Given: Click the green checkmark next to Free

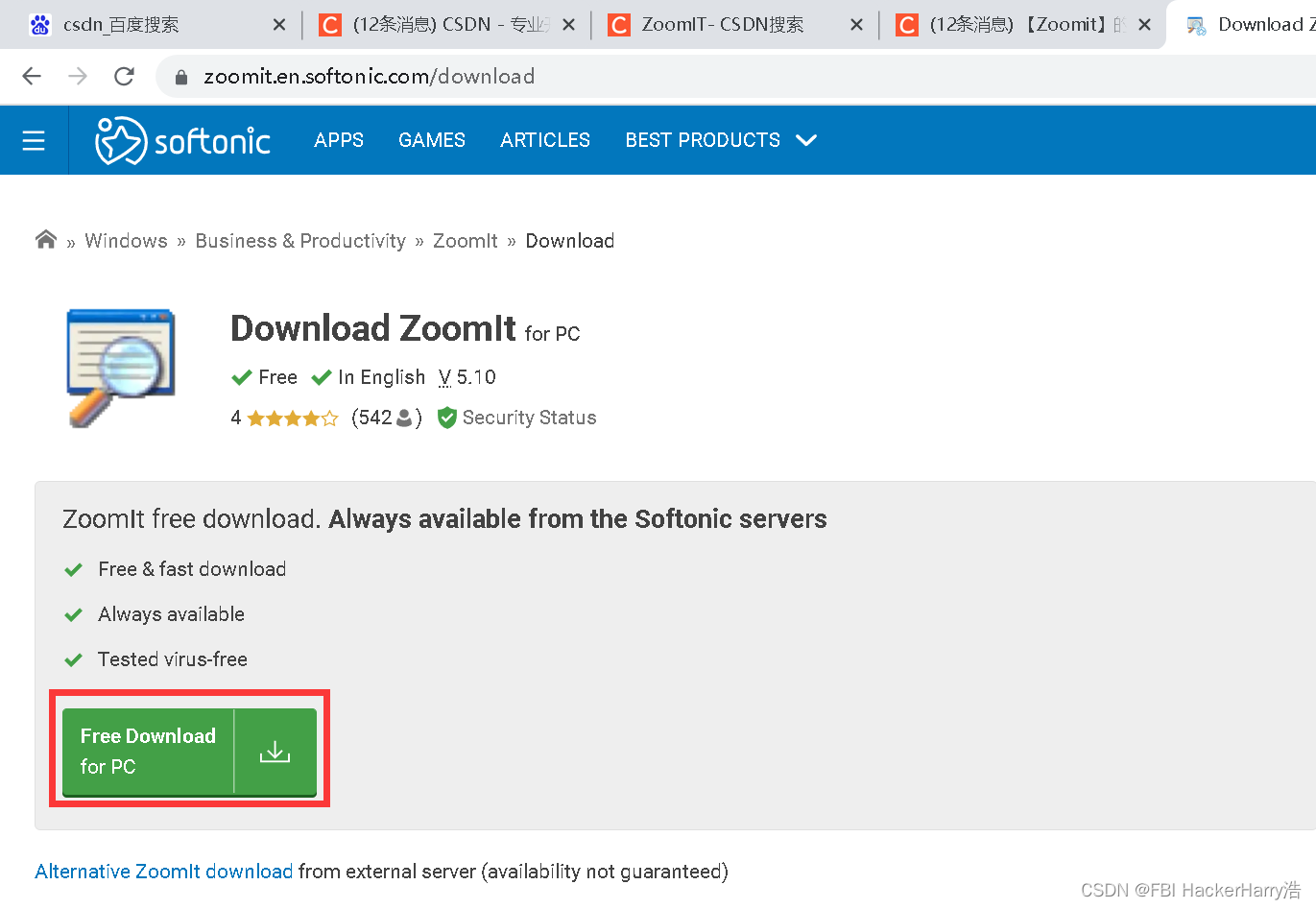Looking at the screenshot, I should tap(243, 376).
